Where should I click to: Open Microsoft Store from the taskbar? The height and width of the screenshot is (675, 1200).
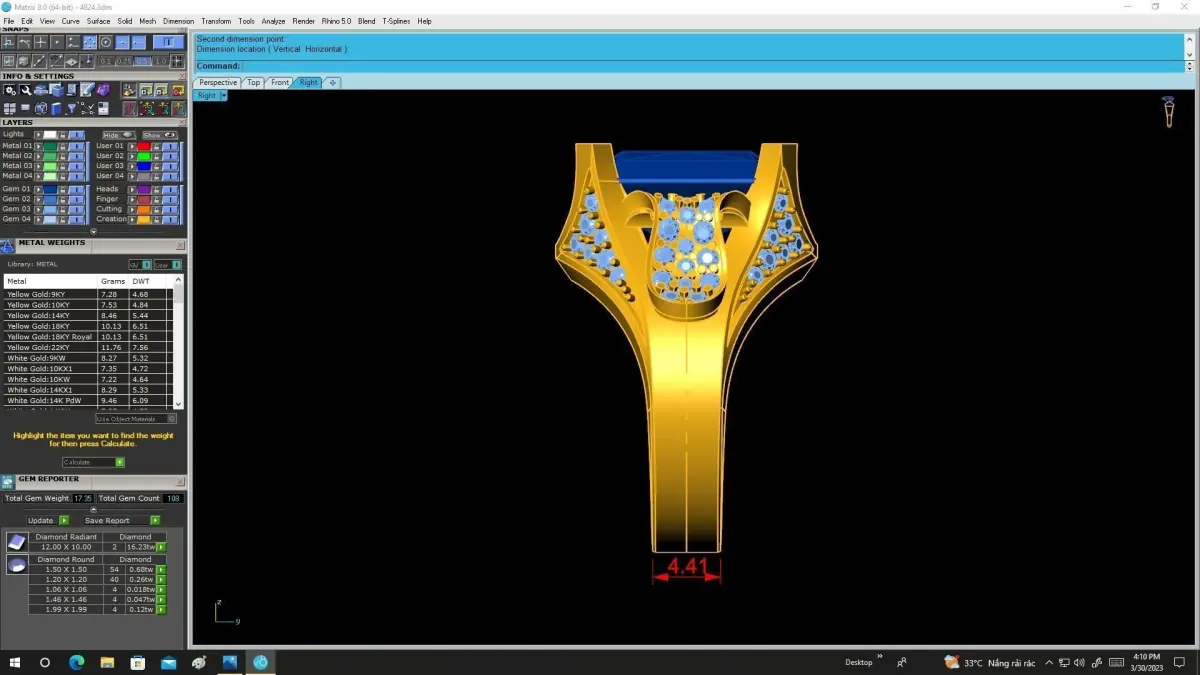pyautogui.click(x=138, y=662)
